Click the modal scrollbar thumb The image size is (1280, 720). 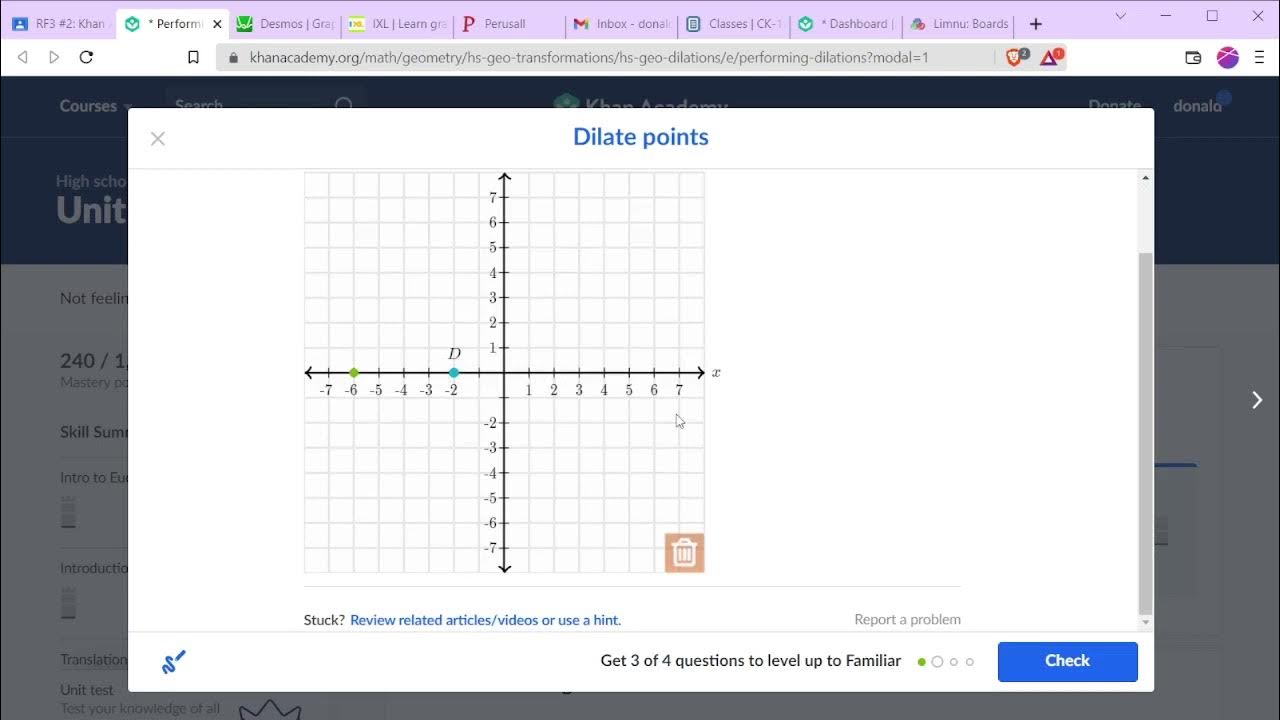coord(1146,434)
